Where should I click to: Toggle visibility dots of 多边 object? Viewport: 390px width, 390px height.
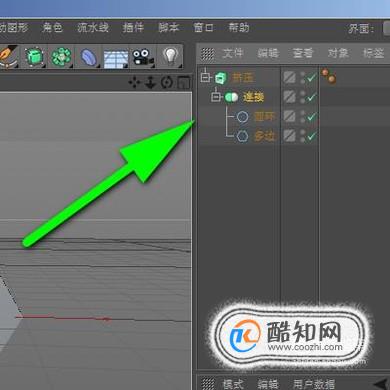coord(303,136)
